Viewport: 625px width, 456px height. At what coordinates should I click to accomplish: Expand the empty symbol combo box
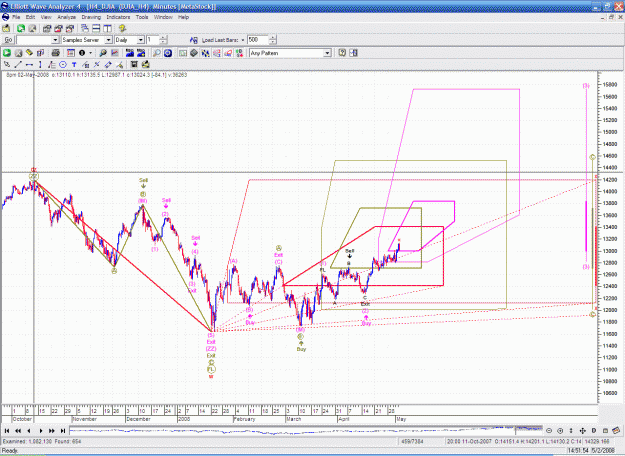55,40
